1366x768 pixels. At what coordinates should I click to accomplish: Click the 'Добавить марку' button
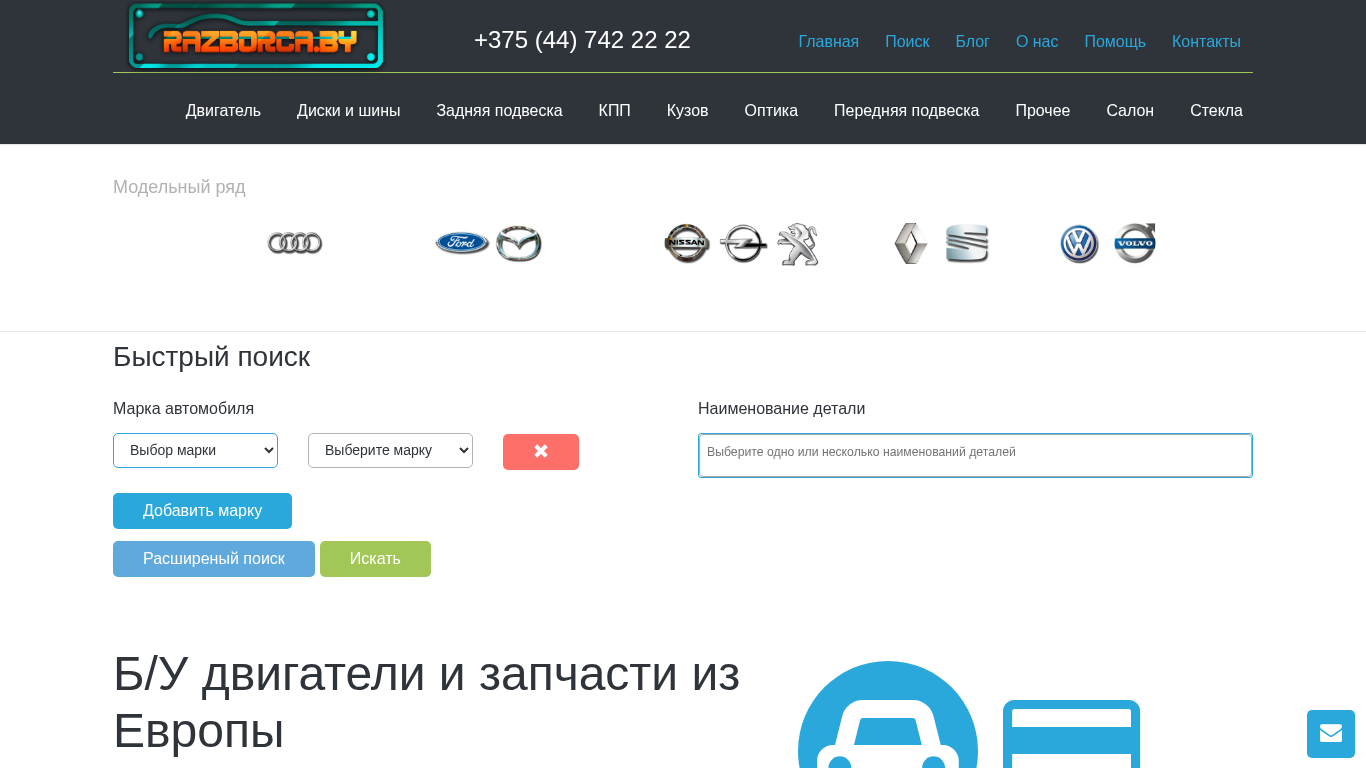click(202, 511)
